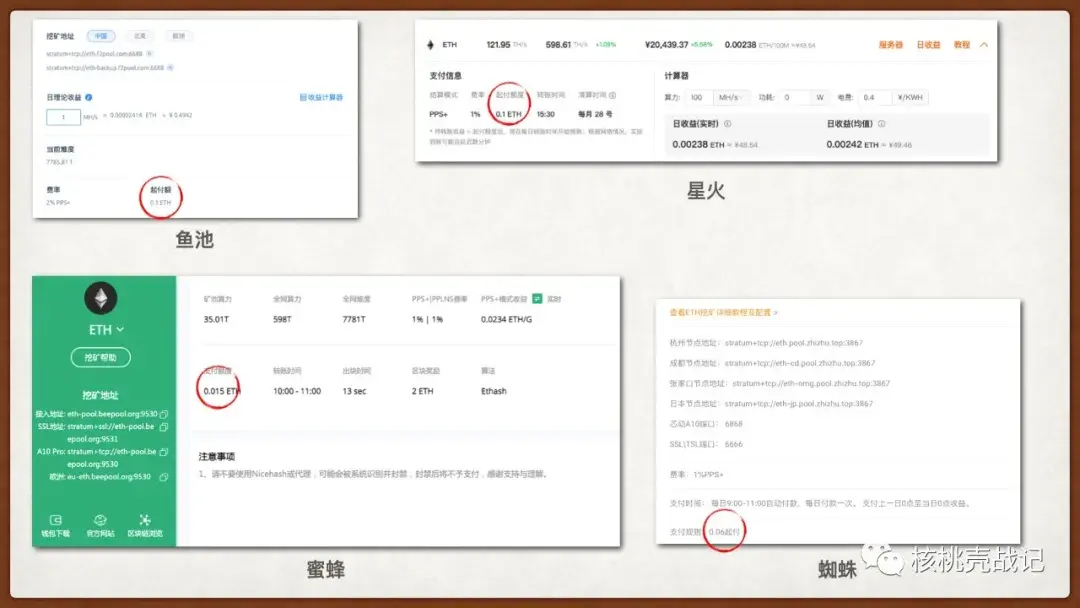Open the 日收益 link in 星火 panel

tap(928, 45)
